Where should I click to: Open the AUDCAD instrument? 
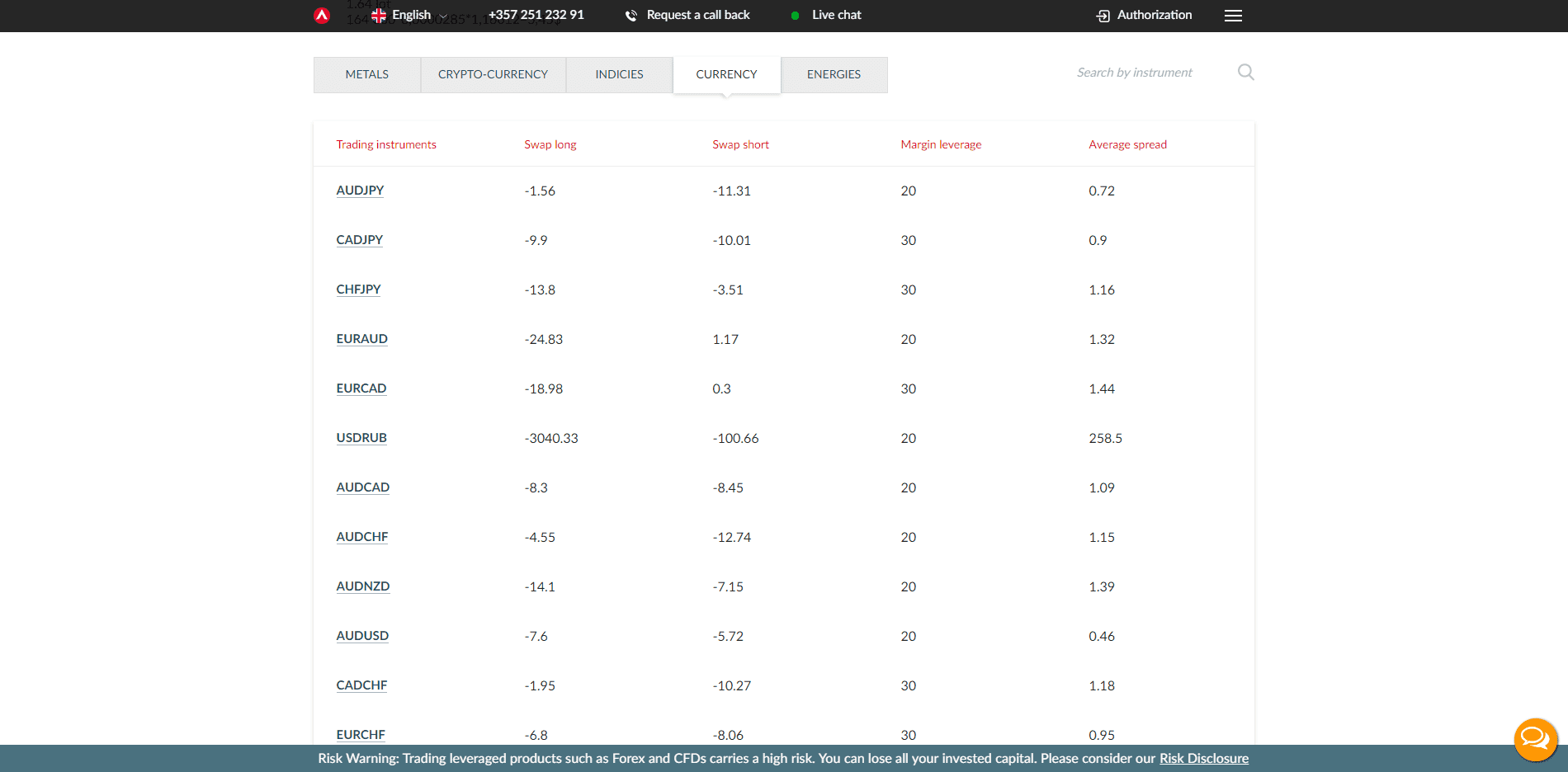(363, 487)
